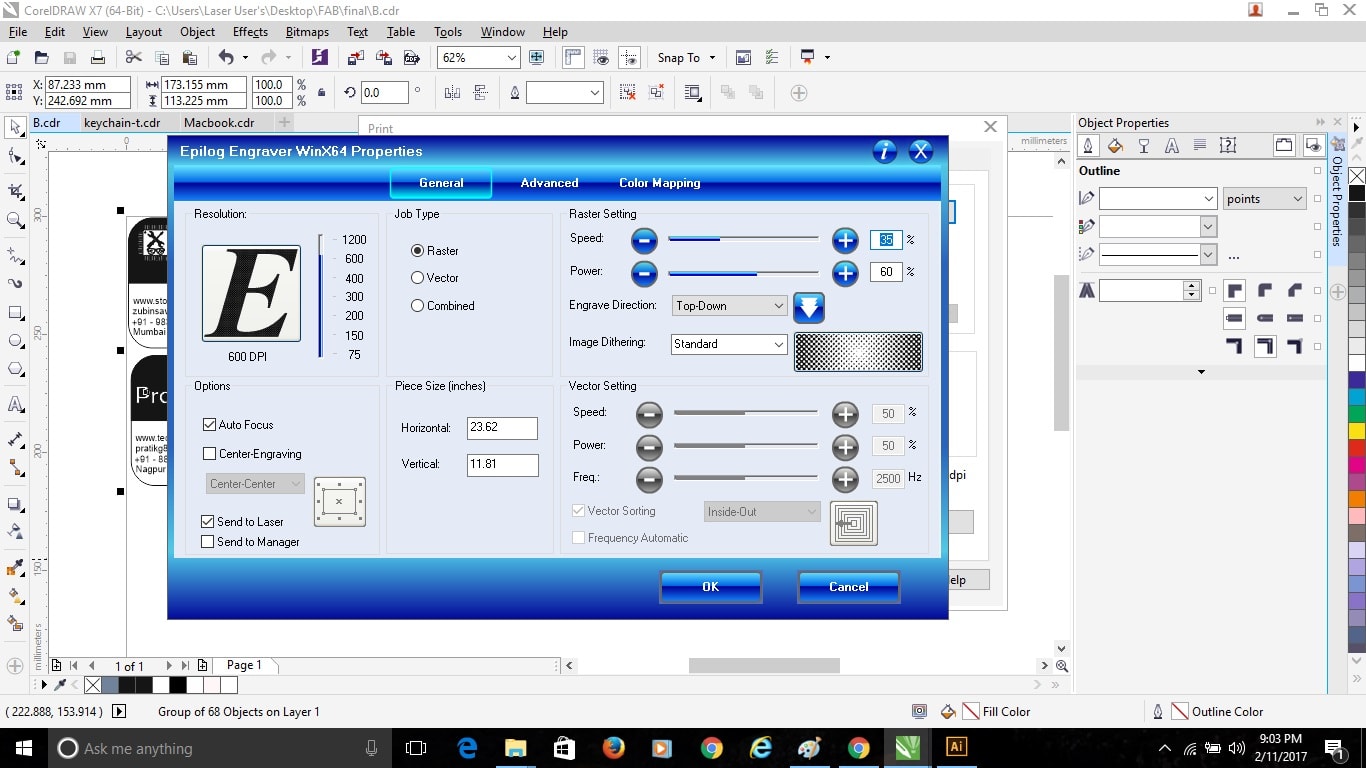
Task: Increase raster power with plus button
Action: coord(845,272)
